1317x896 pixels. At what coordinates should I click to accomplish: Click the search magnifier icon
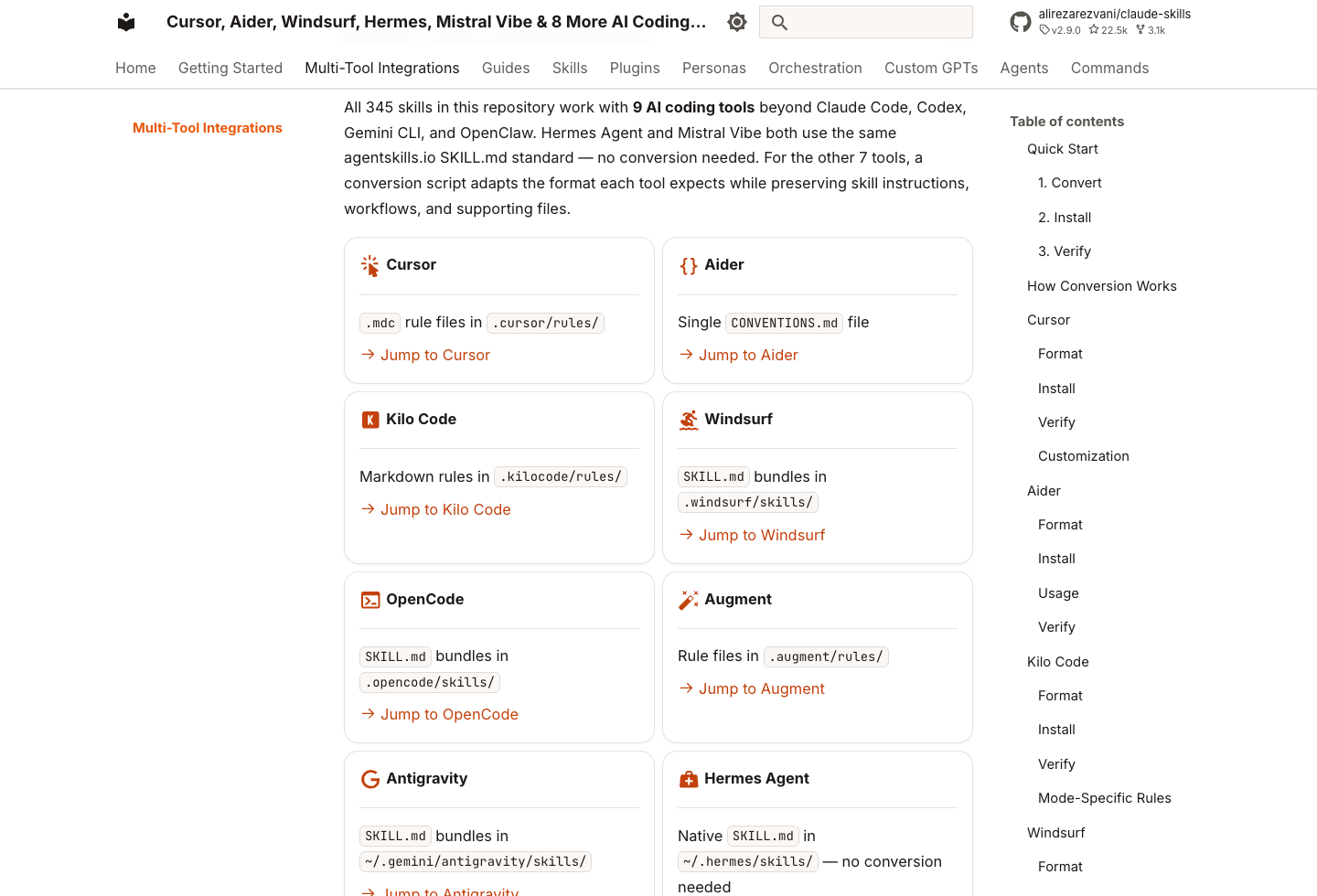(x=779, y=22)
